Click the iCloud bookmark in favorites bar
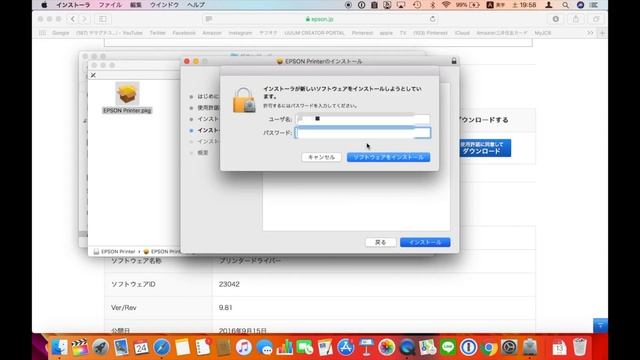Screen dimensions: 640x360 click(462, 33)
